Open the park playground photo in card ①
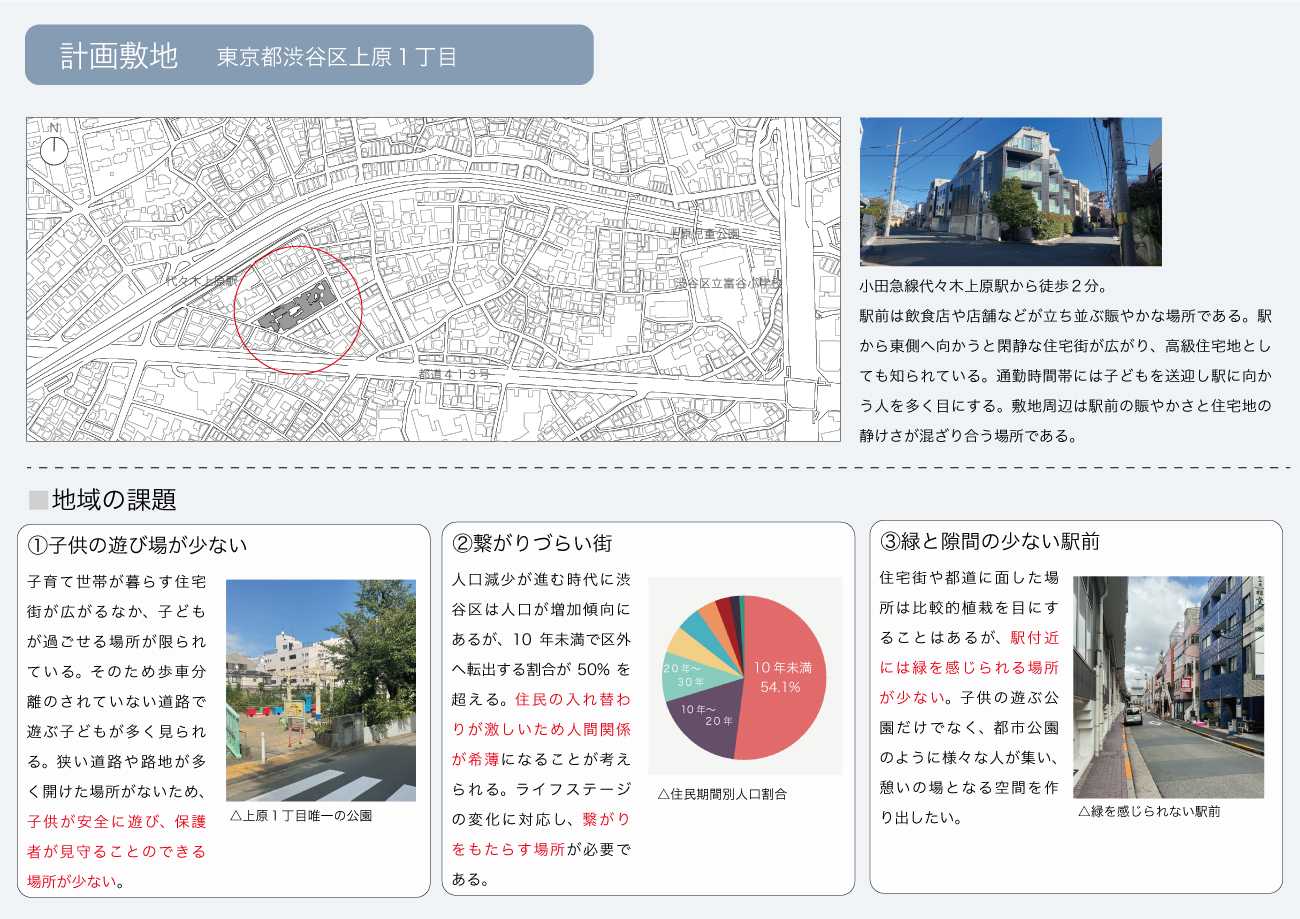The height and width of the screenshot is (919, 1300). coord(320,690)
